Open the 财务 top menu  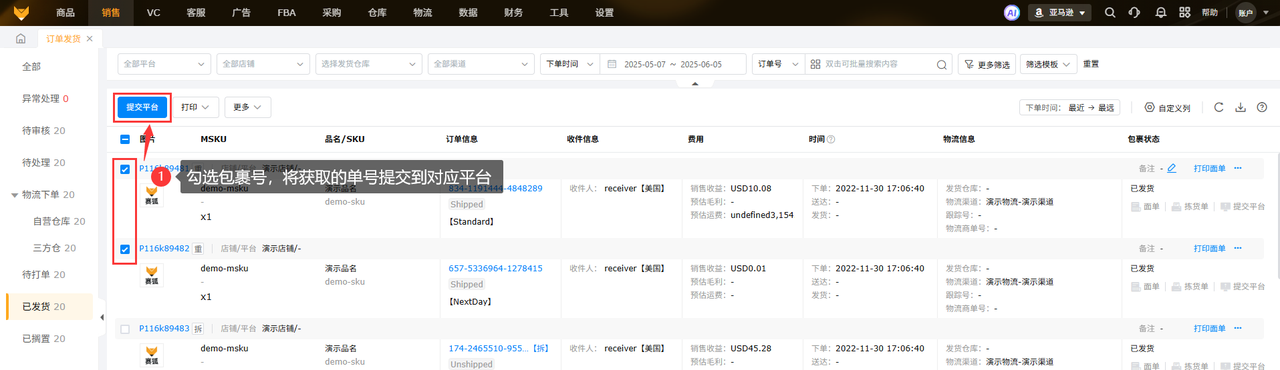click(x=513, y=13)
